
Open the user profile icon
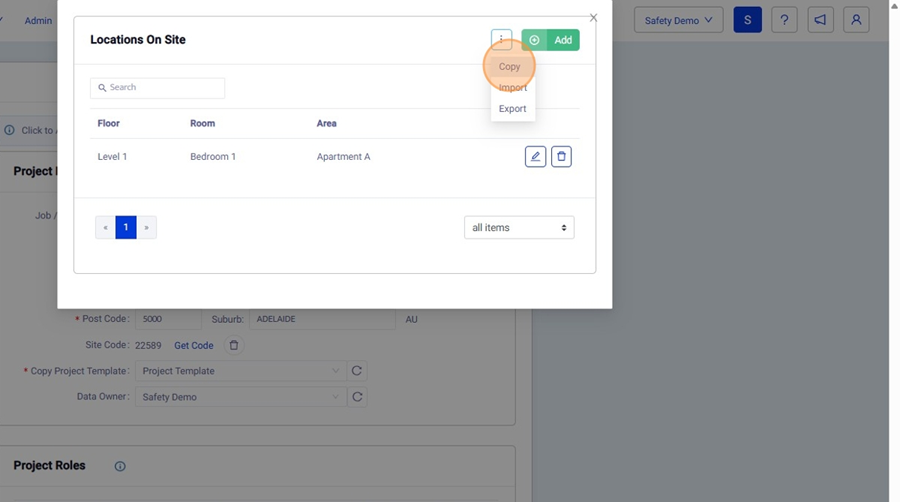pyautogui.click(x=856, y=20)
